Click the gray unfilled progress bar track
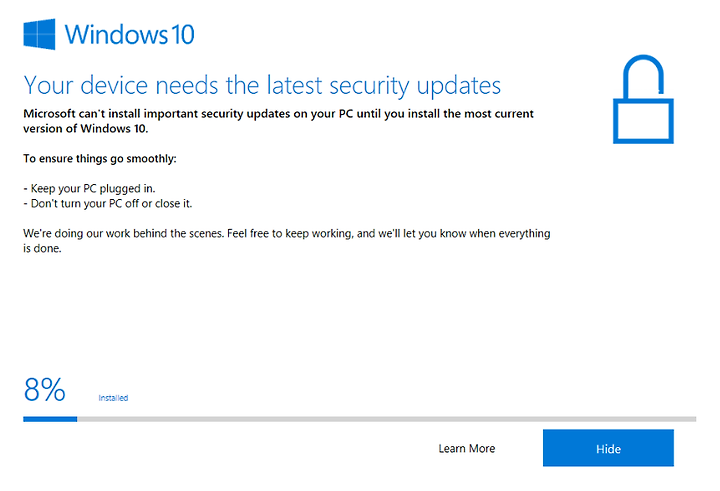The height and width of the screenshot is (491, 720). [387, 419]
